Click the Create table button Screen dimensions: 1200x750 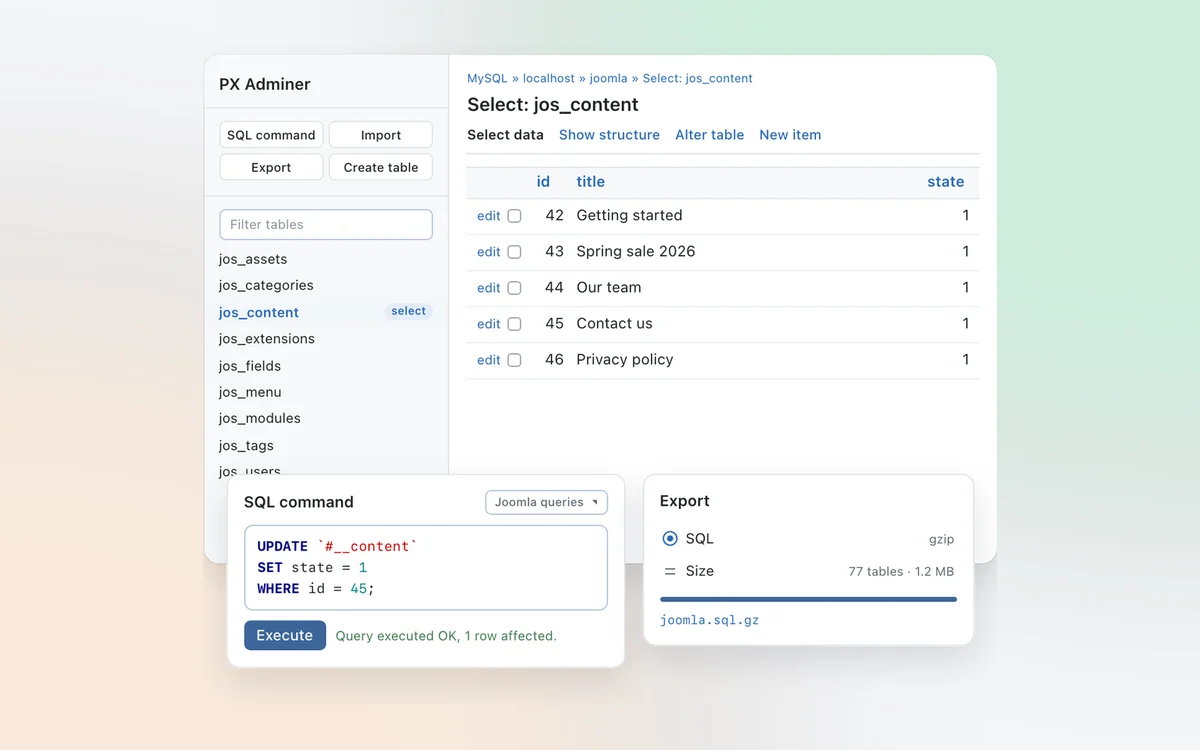[x=381, y=167]
